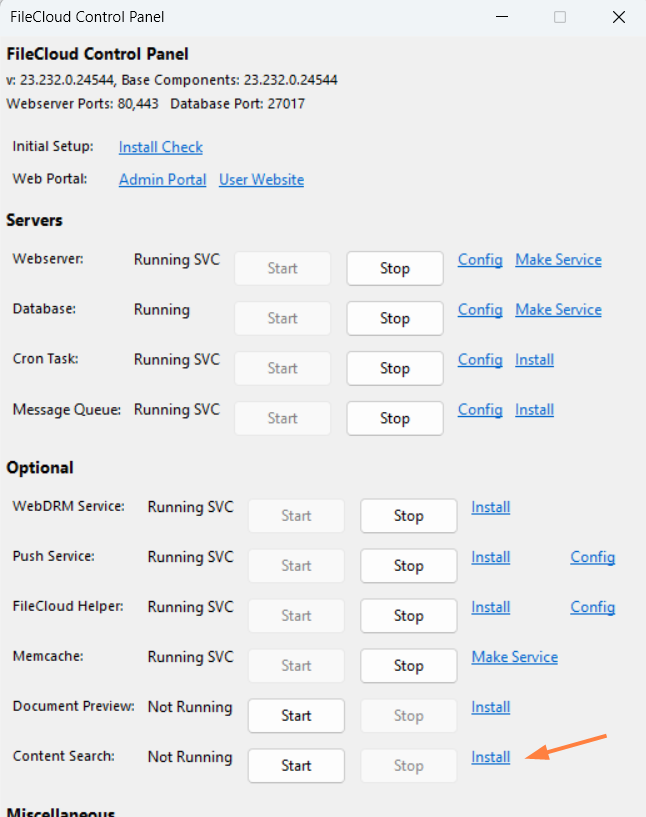
Task: Stop the Cron Task service
Action: click(394, 368)
